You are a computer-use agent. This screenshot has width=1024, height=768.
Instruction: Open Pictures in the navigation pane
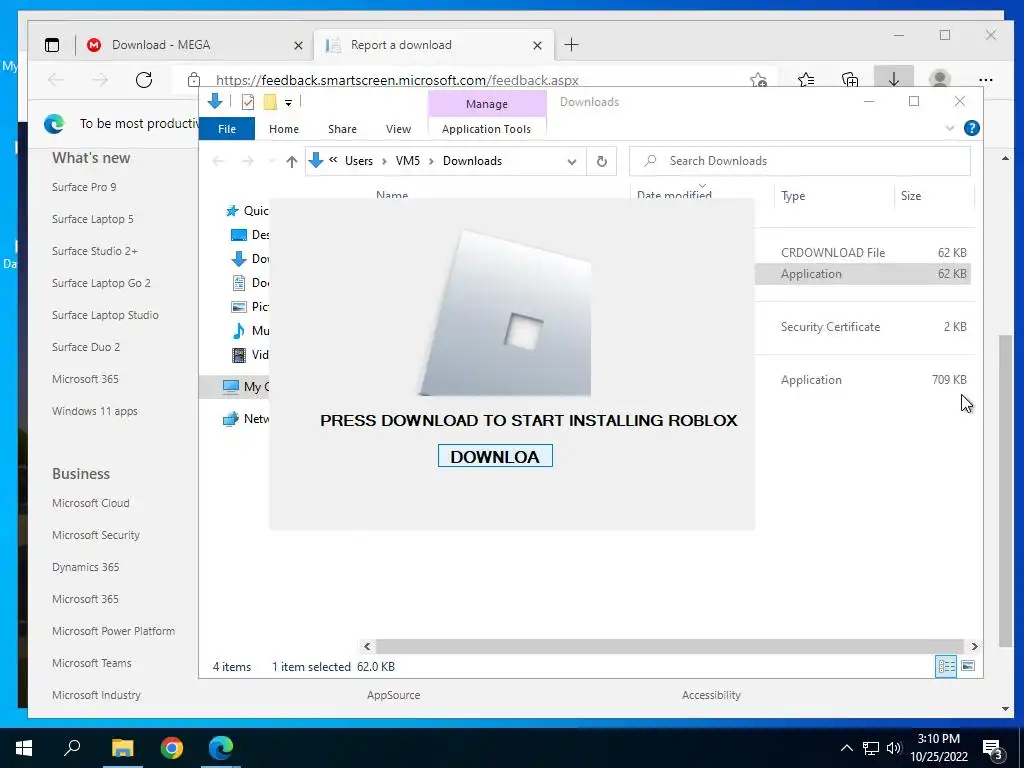250,306
